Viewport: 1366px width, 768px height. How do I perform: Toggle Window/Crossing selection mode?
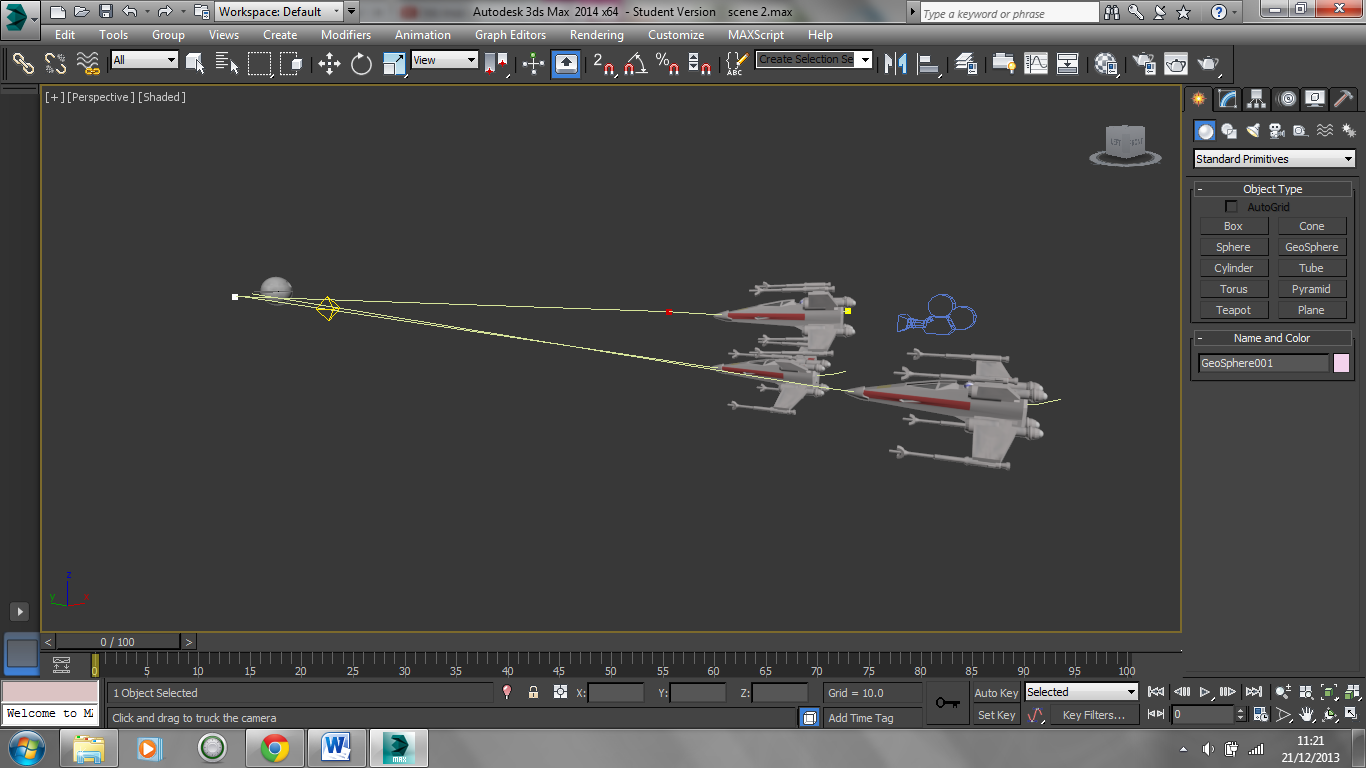(x=292, y=63)
